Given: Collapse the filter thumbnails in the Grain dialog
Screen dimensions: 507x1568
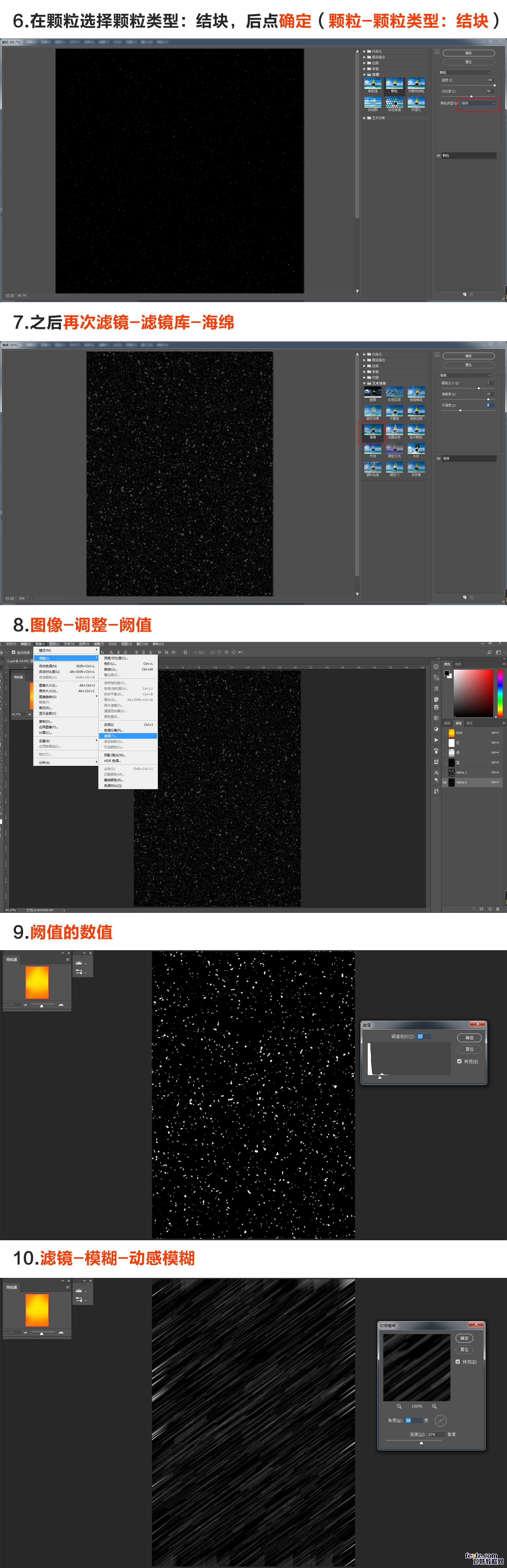Looking at the screenshot, I should [437, 52].
